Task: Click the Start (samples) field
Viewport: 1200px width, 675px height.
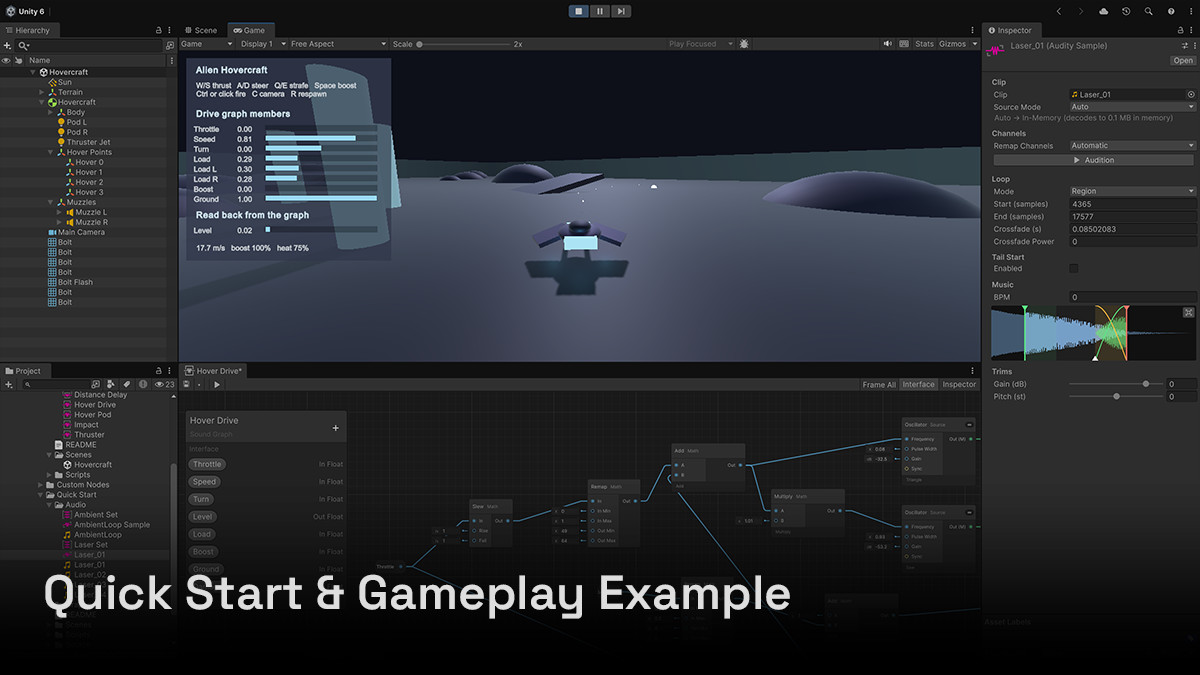Action: click(1132, 204)
